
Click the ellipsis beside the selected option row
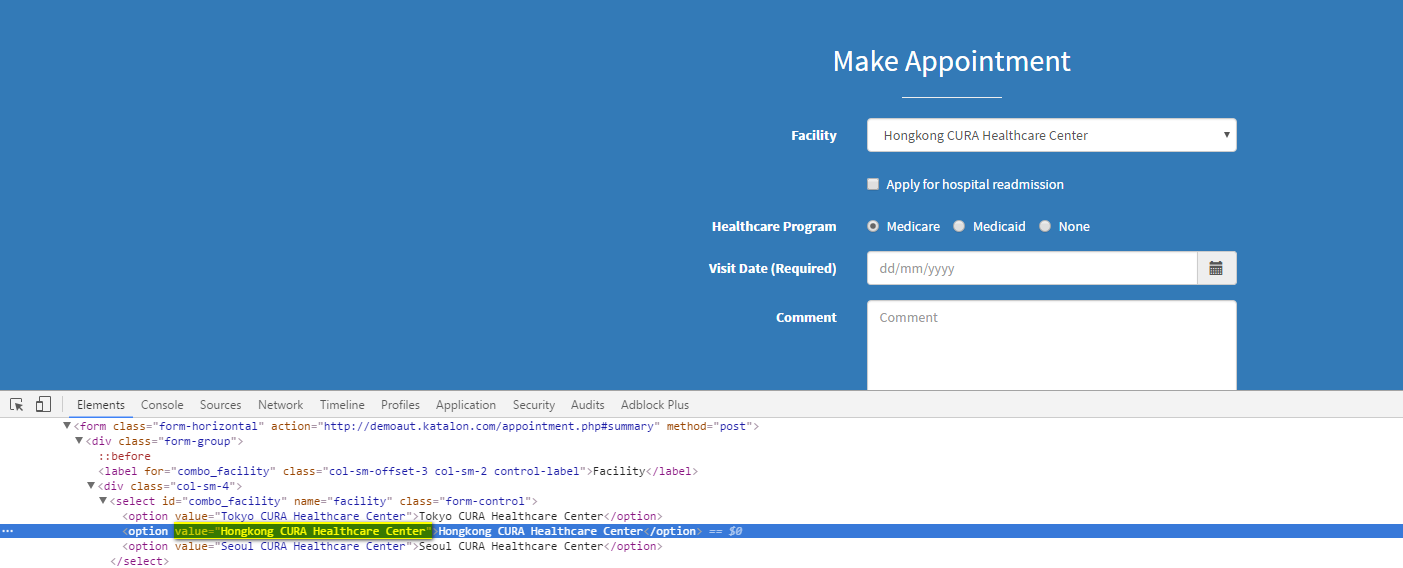pos(8,531)
